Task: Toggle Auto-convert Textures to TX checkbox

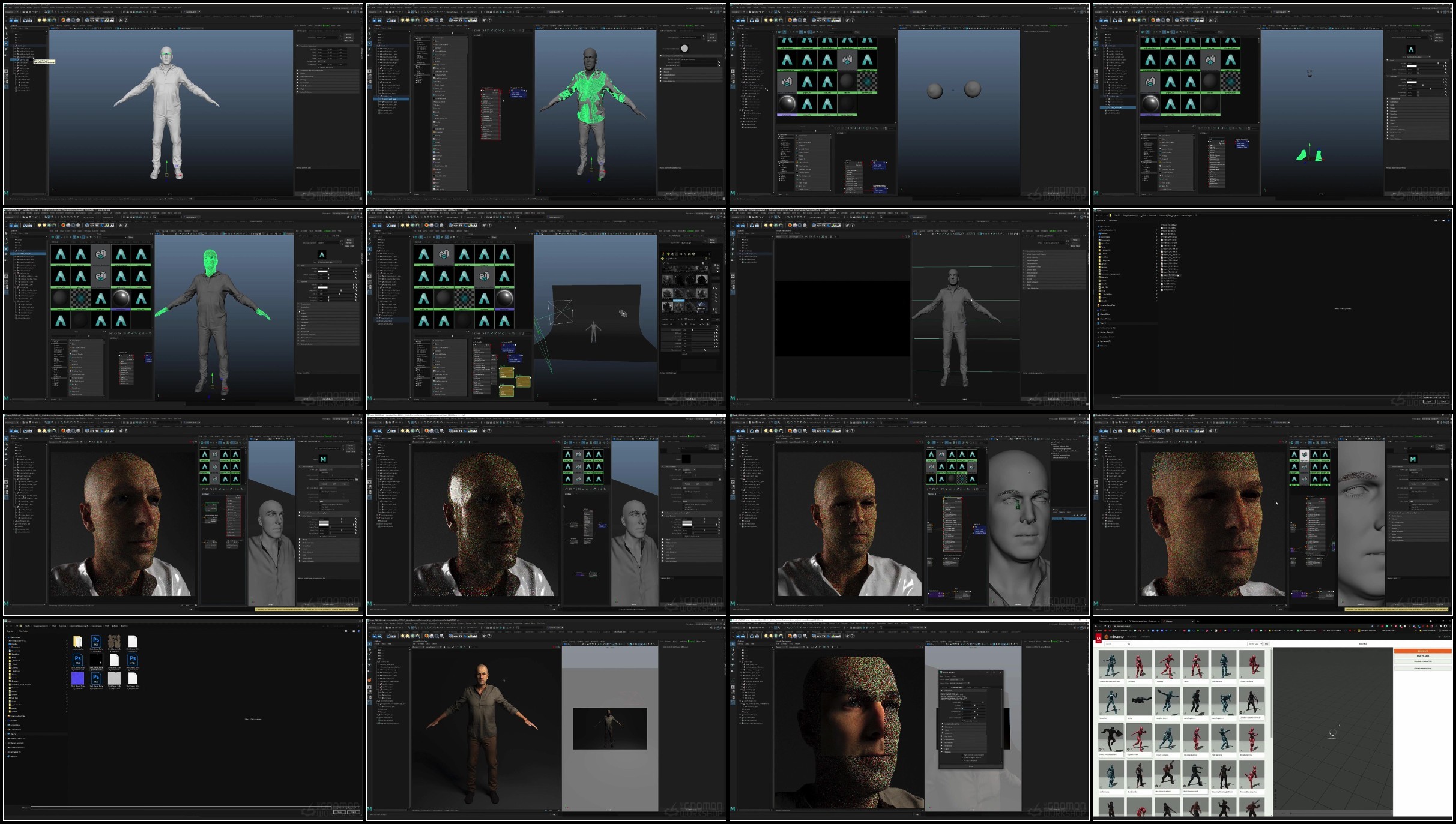Action: point(962,755)
